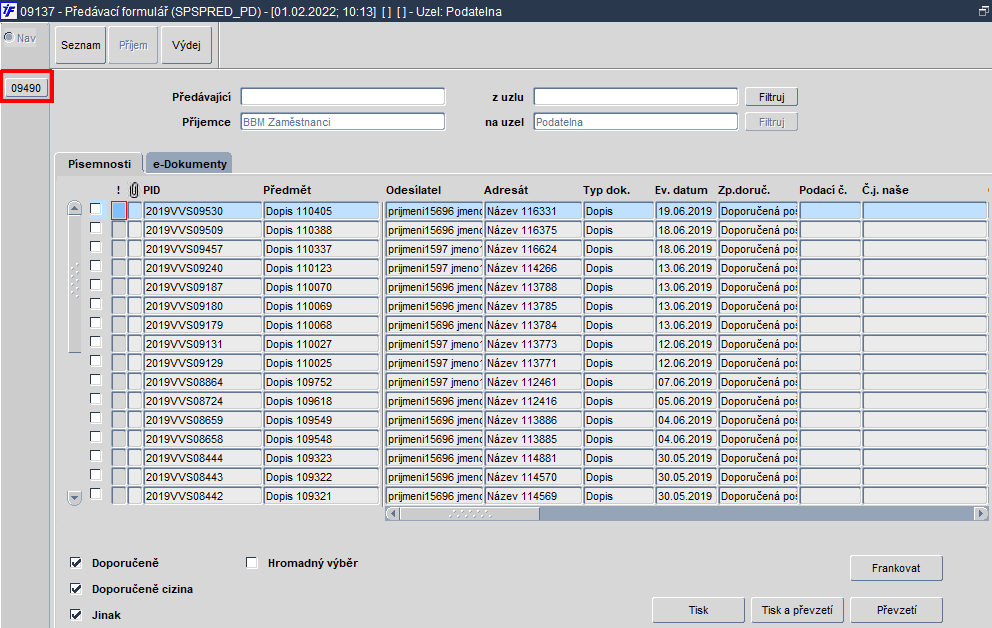Toggle the Doporučeně checkbox
Viewport: 992px width, 628px height.
(76, 563)
